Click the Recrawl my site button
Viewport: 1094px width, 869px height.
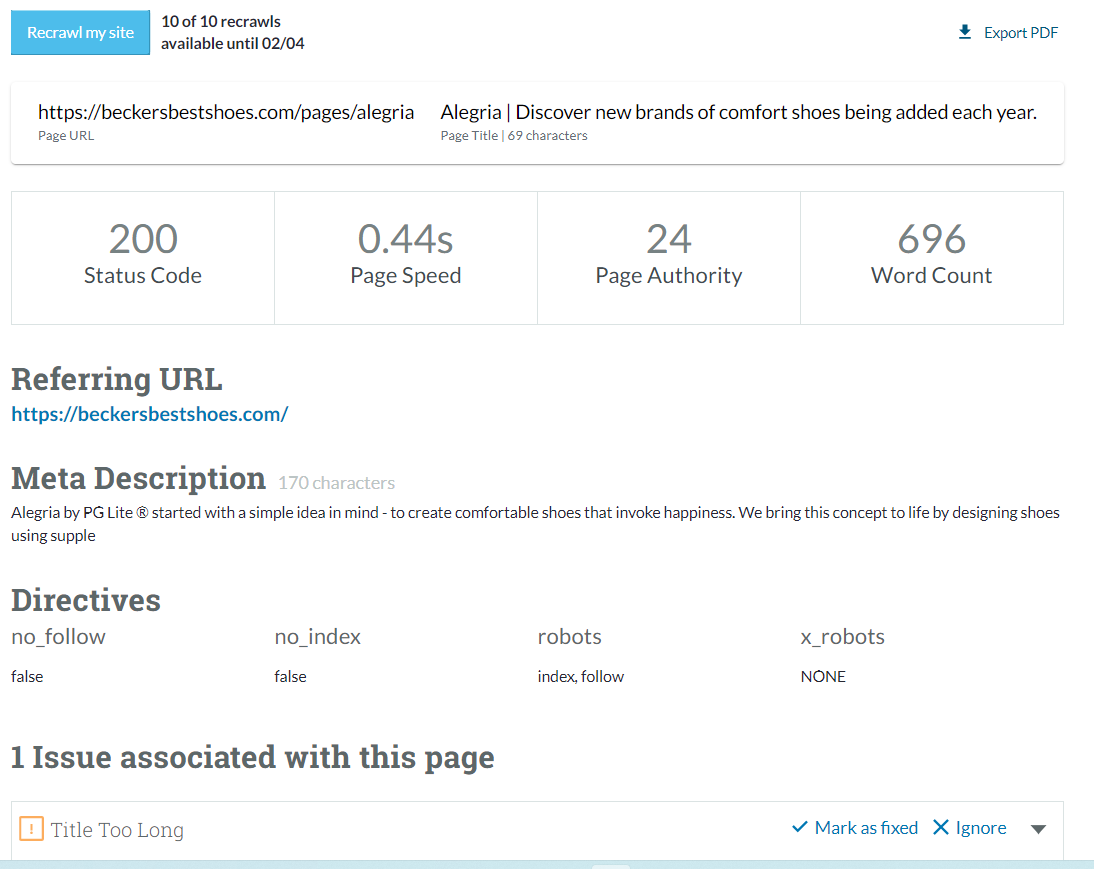click(80, 33)
